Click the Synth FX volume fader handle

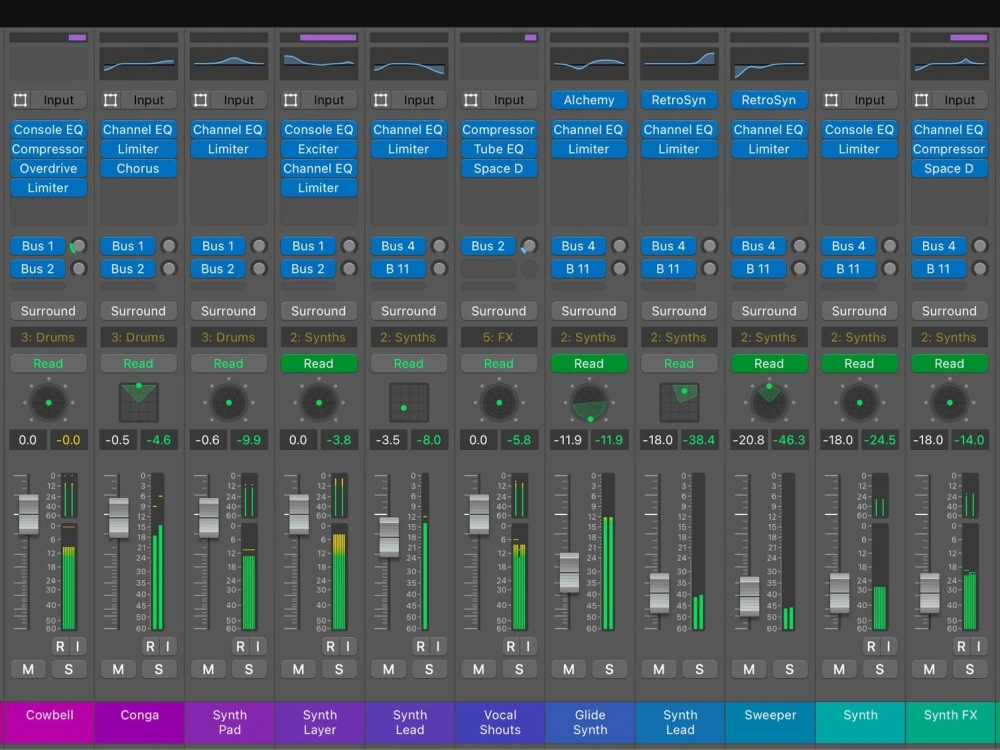(929, 593)
